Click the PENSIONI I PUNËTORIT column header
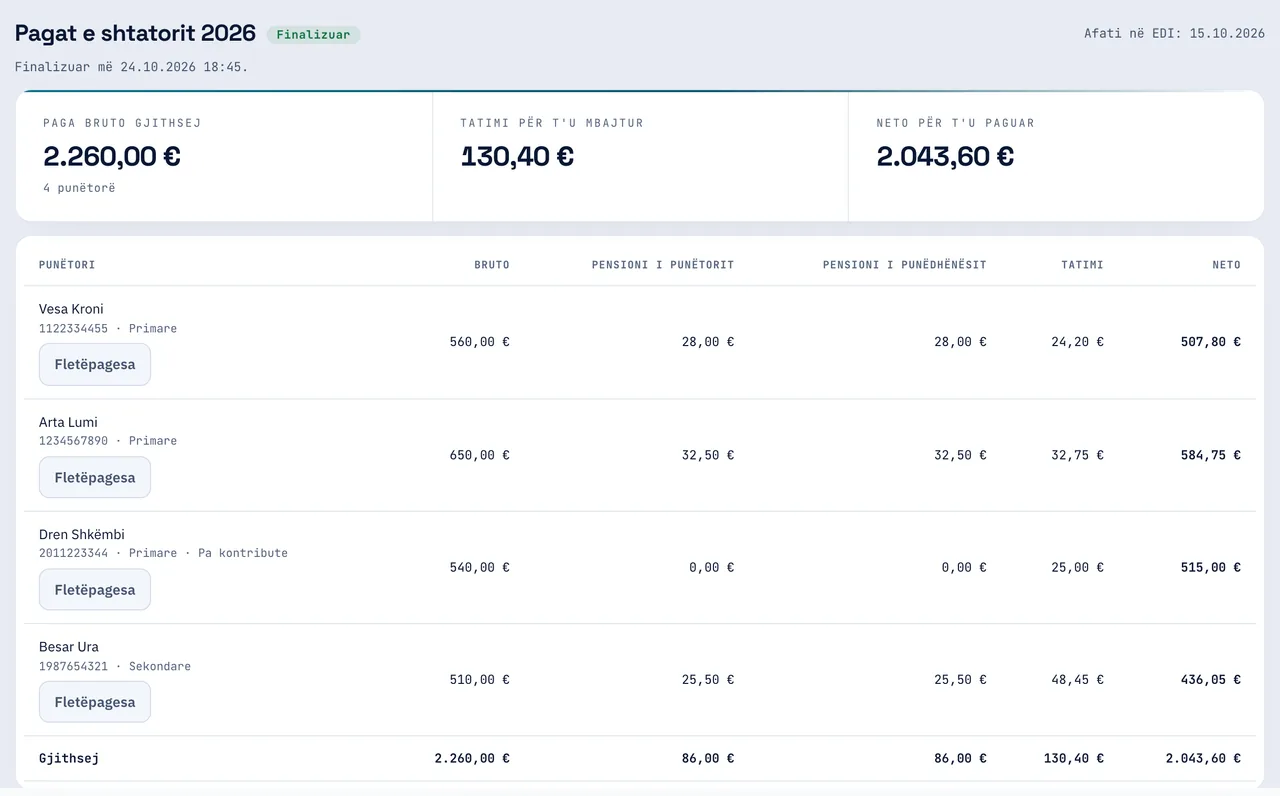Image resolution: width=1280 pixels, height=796 pixels. coord(663,265)
